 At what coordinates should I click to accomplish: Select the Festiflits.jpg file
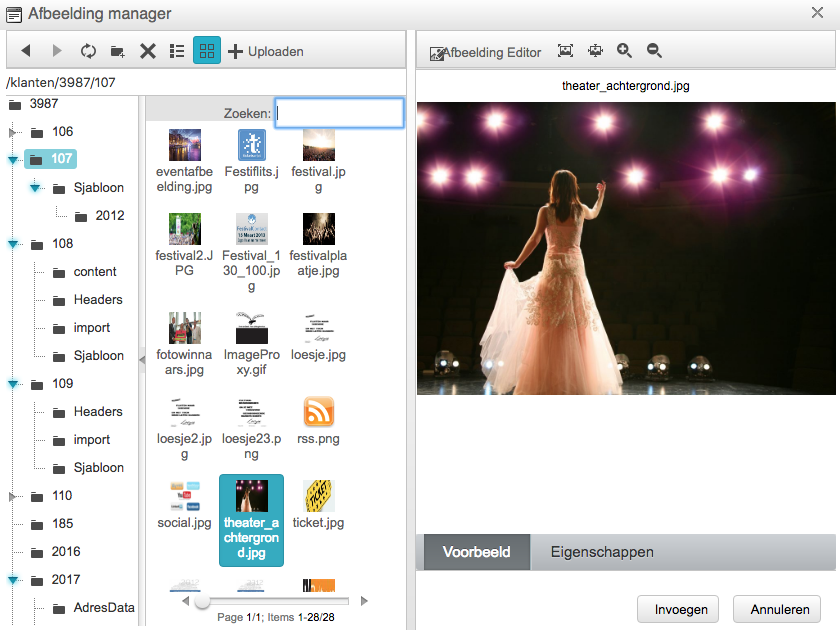(x=251, y=161)
